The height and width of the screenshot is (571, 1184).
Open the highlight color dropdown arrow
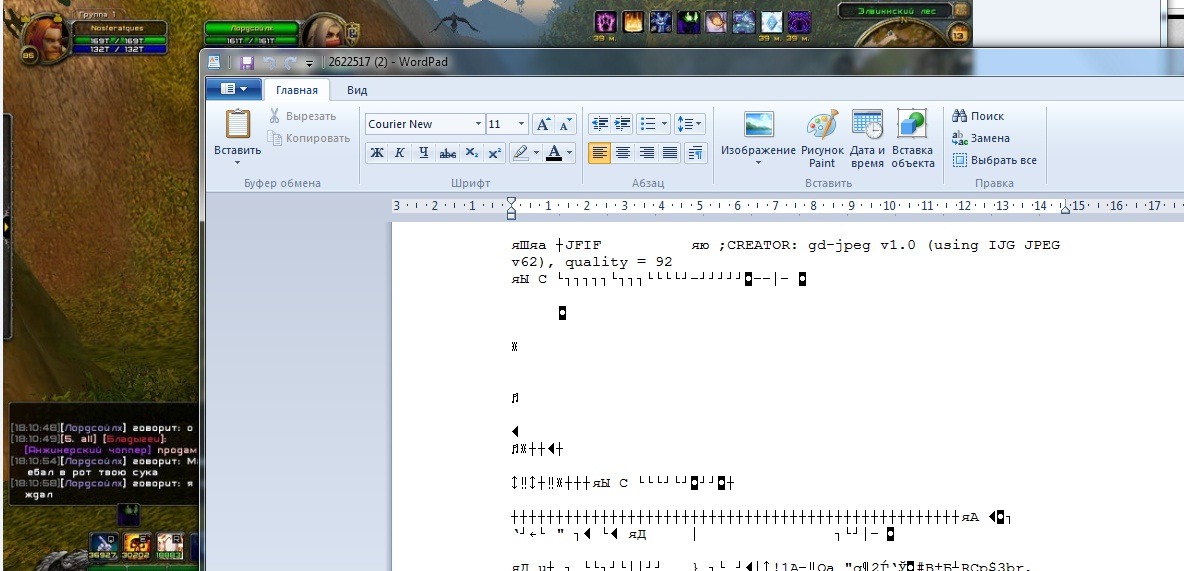pos(536,153)
